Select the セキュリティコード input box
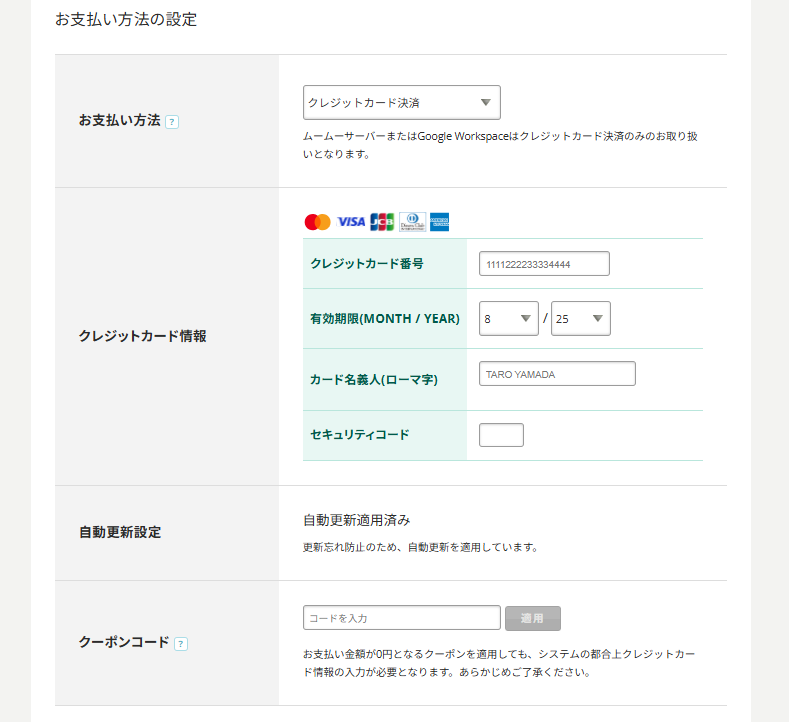The image size is (789, 722). click(x=501, y=435)
